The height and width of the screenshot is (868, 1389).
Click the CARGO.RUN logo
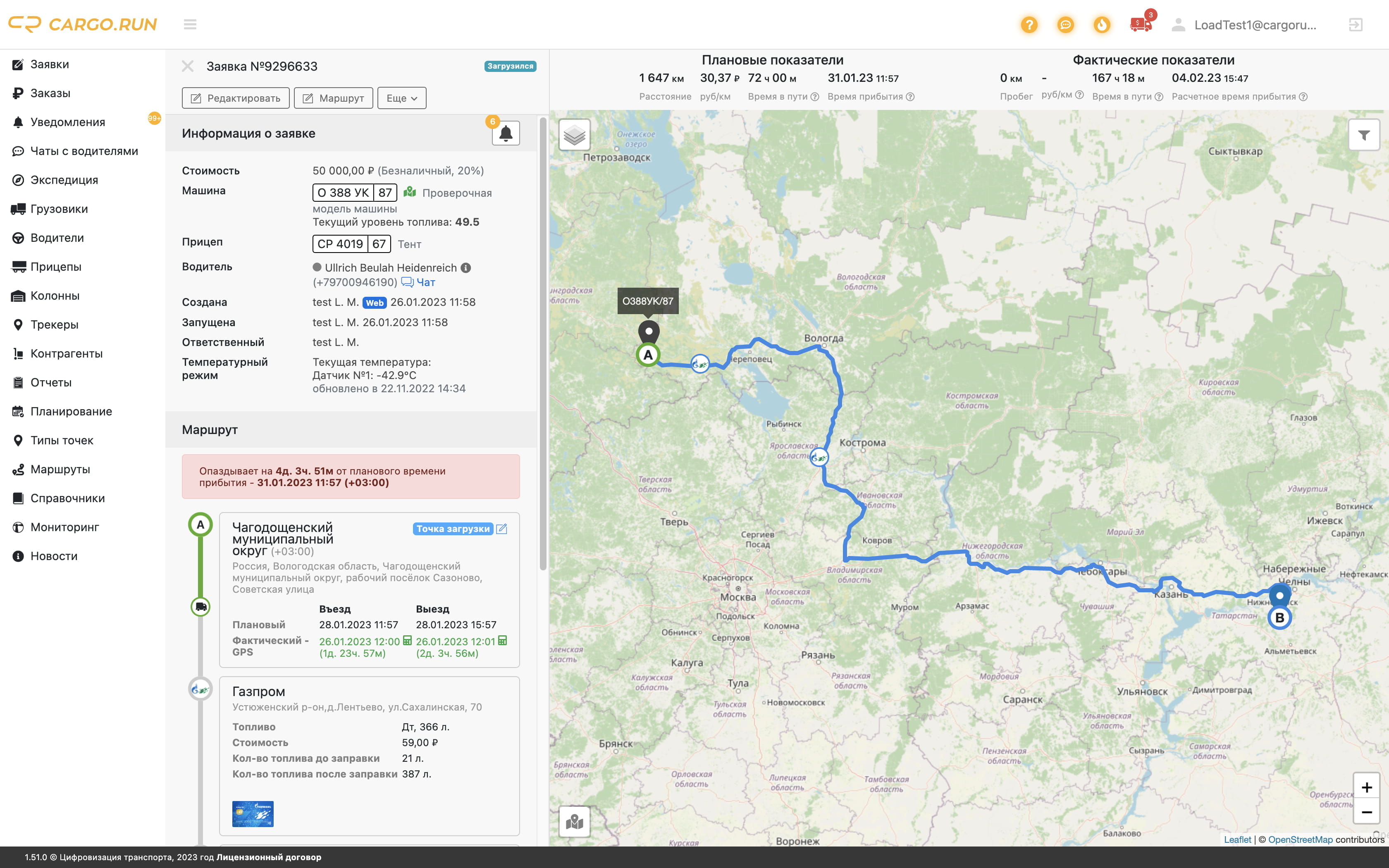[83, 24]
